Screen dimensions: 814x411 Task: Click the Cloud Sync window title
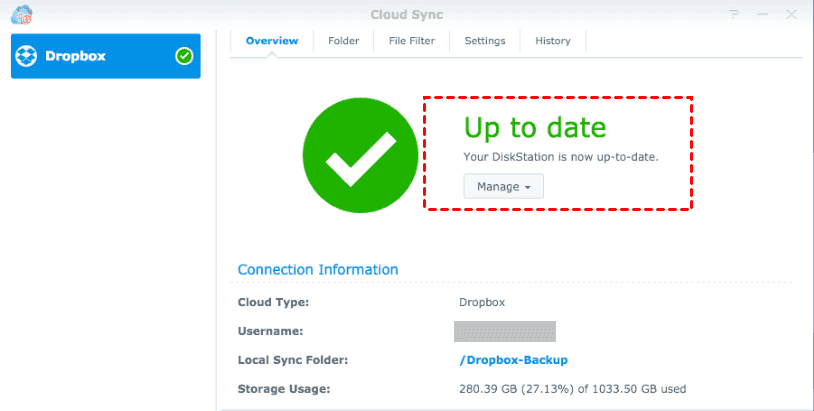point(407,14)
